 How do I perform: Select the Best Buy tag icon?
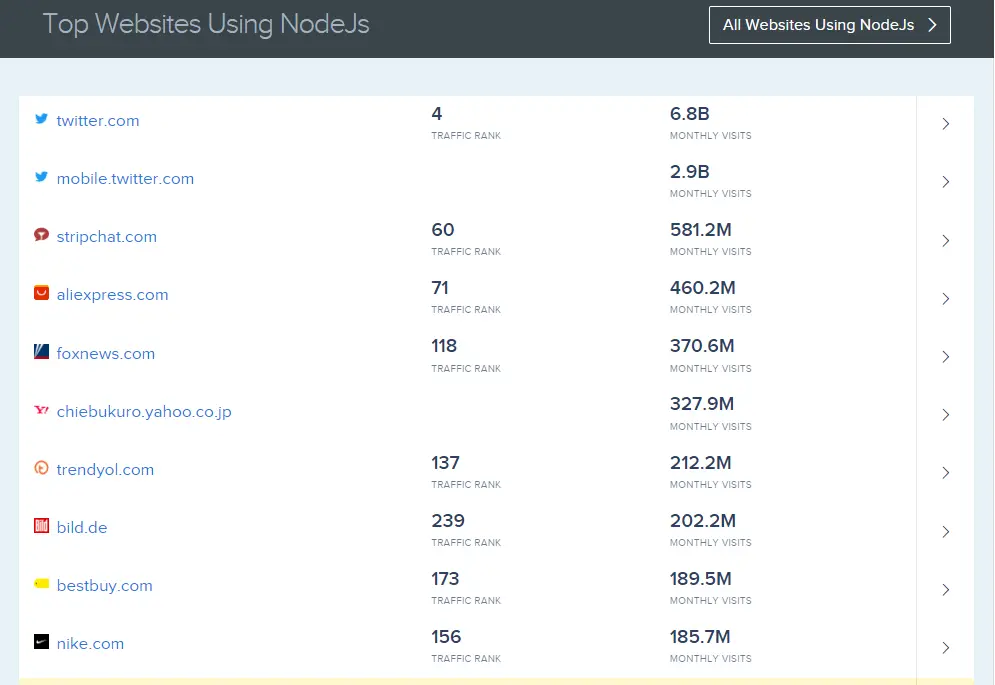tap(40, 584)
